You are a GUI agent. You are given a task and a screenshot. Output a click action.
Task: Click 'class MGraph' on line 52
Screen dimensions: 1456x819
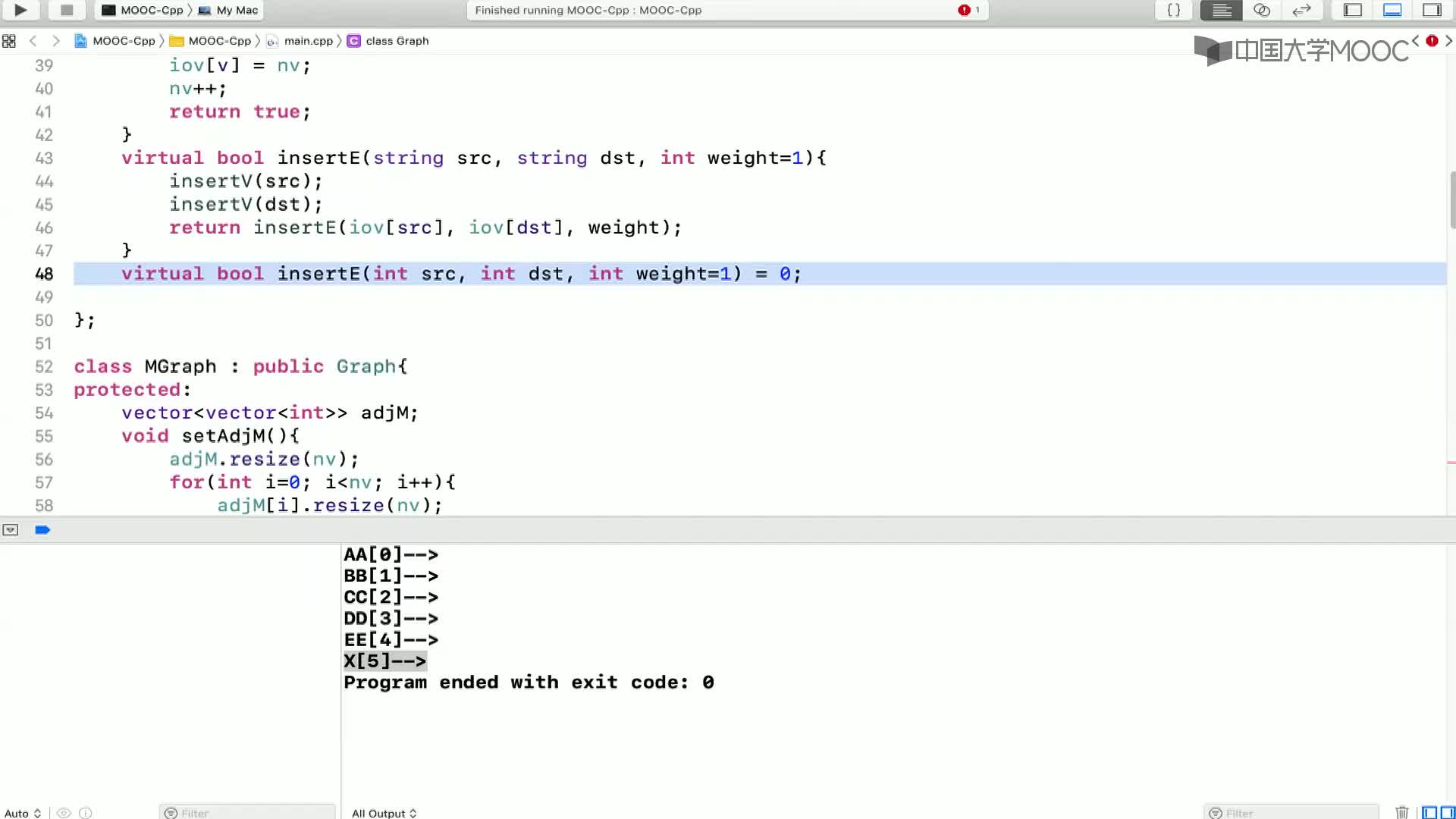[146, 366]
